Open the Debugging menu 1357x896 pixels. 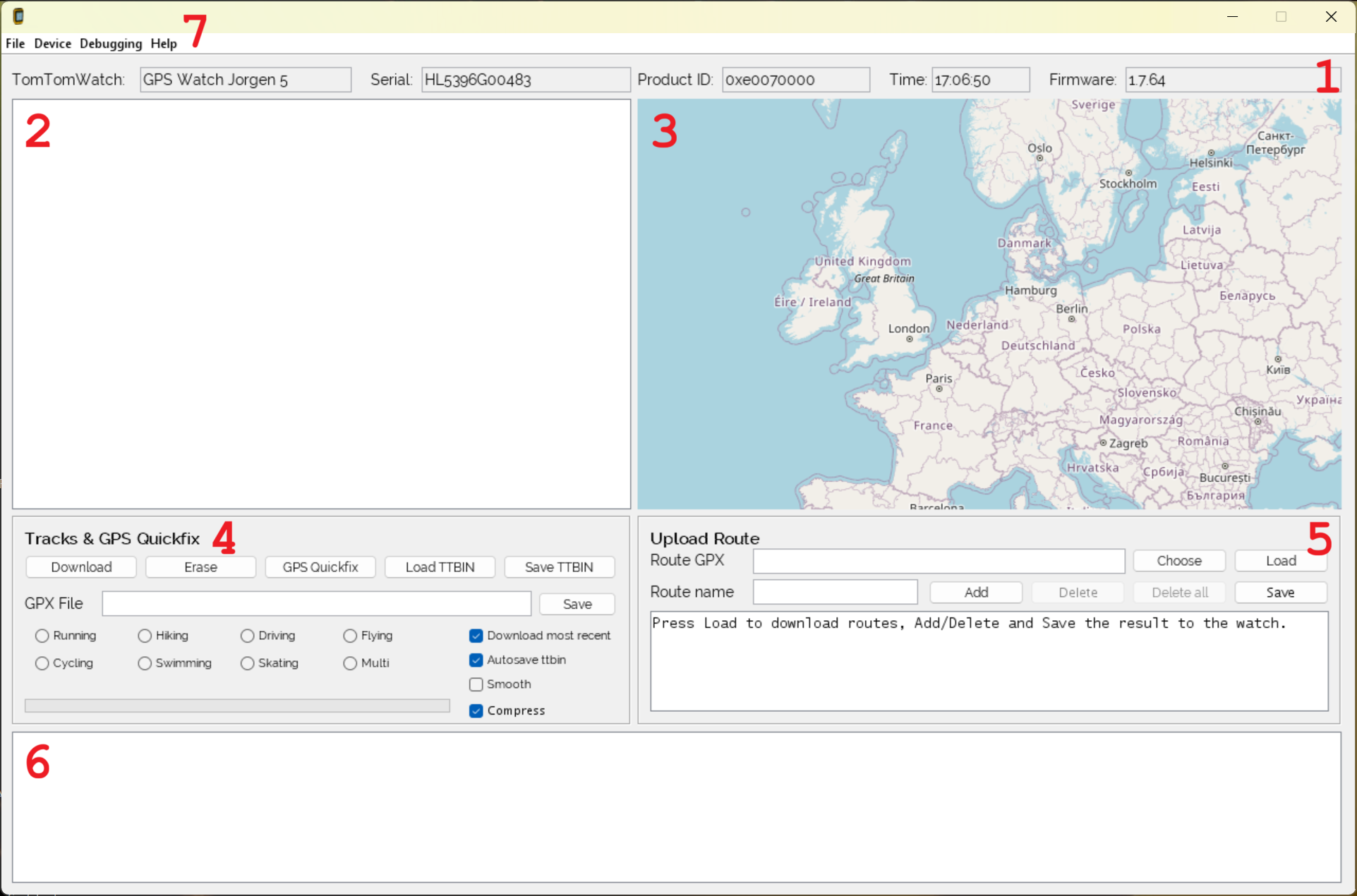(111, 44)
